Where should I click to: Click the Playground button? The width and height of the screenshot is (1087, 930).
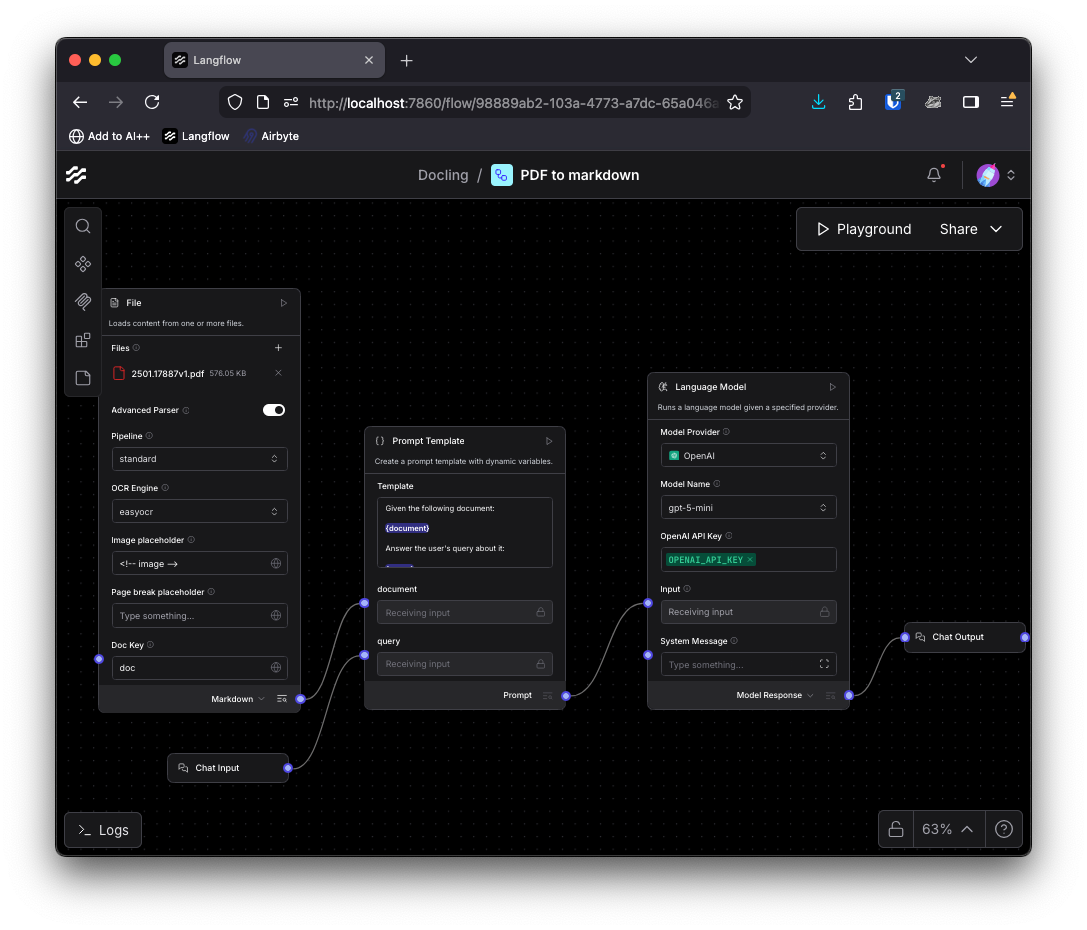coord(862,228)
